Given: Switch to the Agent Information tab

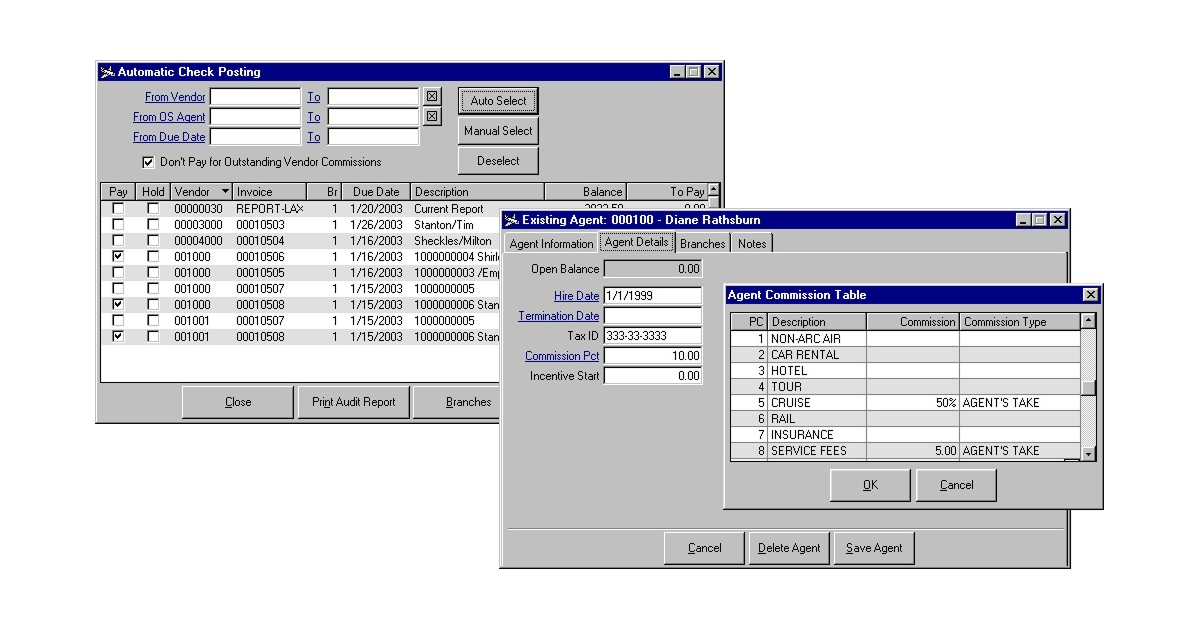Looking at the screenshot, I should point(551,244).
